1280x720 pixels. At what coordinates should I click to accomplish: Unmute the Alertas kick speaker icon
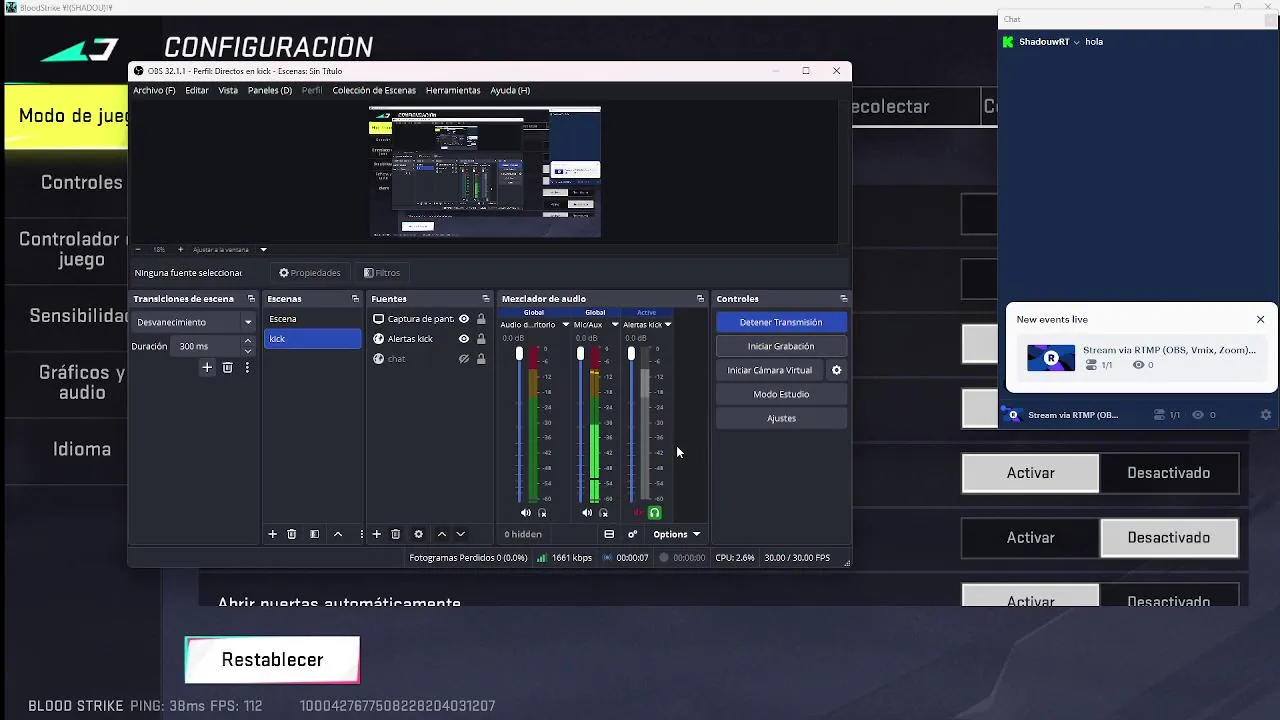click(x=638, y=513)
